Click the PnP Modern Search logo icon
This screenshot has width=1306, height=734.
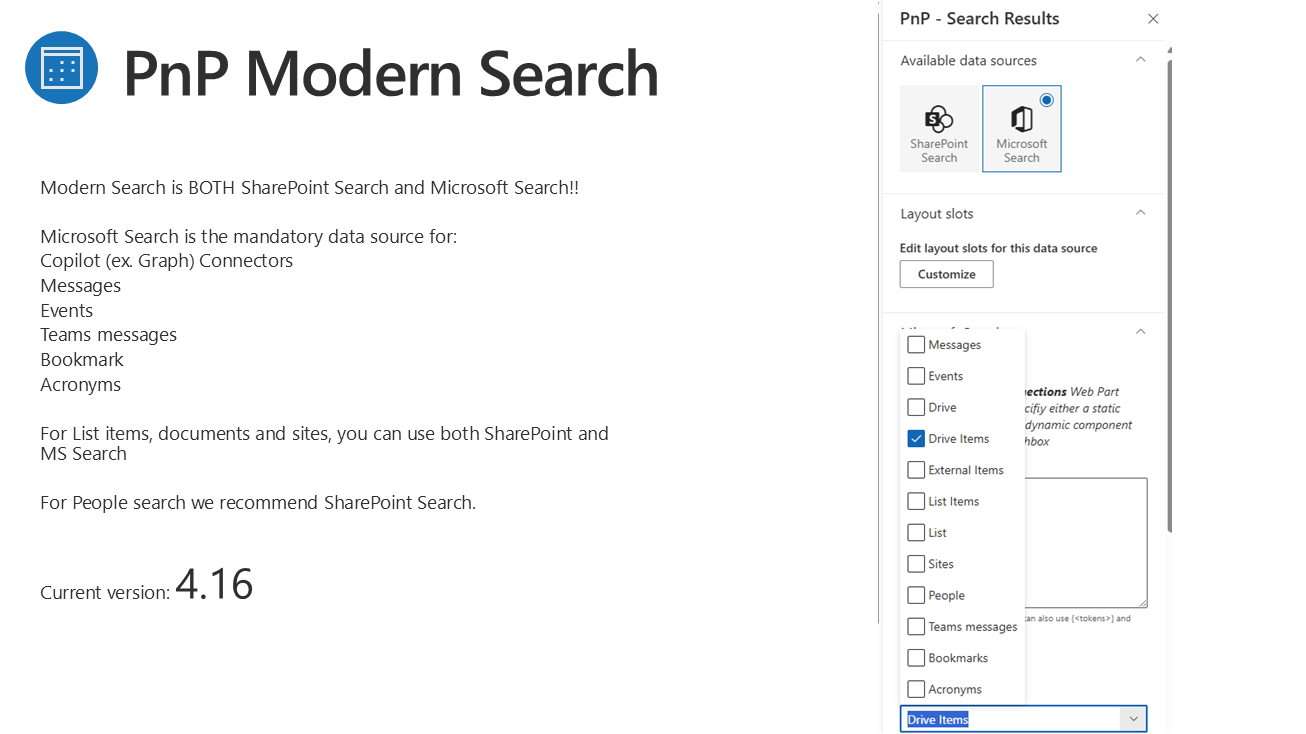pos(61,68)
